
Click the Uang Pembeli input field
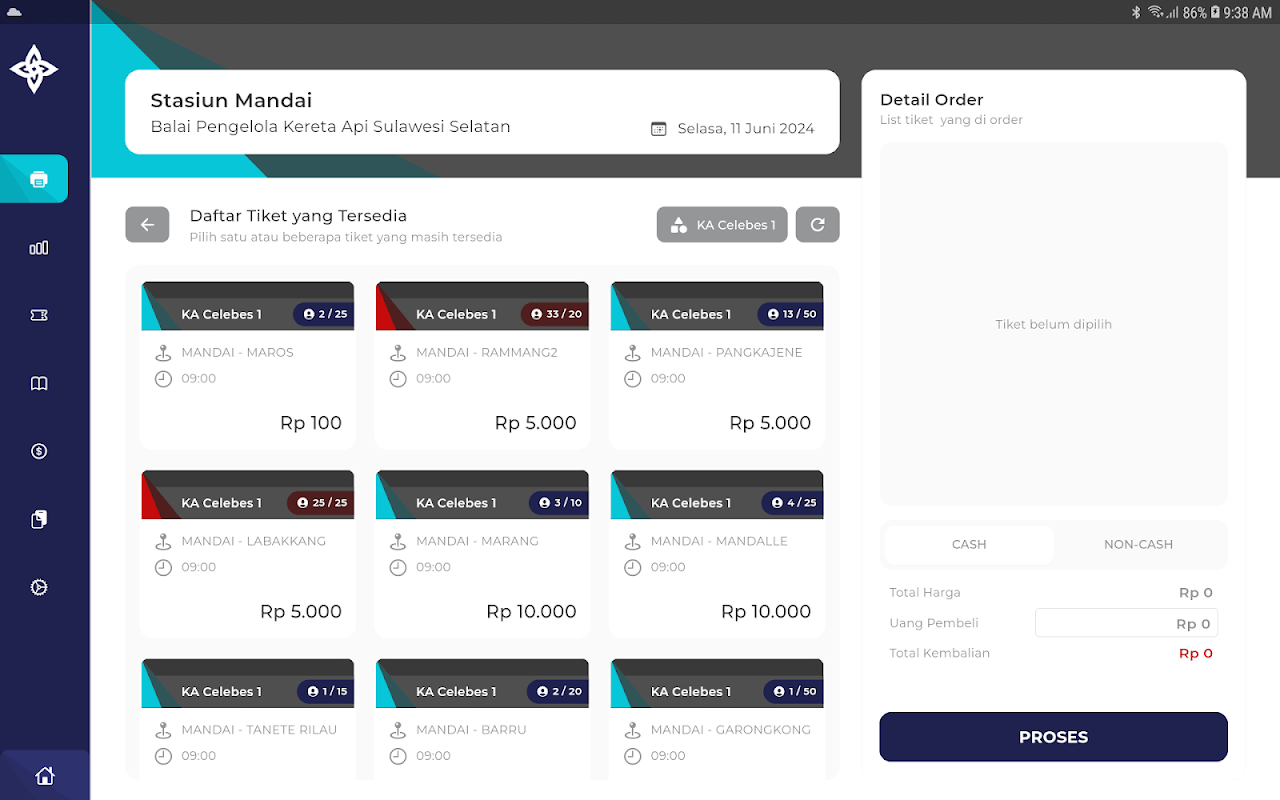click(1126, 623)
